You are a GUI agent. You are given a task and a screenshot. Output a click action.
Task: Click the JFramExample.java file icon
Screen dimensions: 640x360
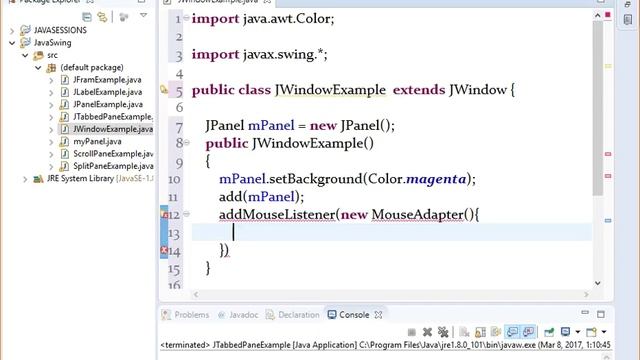[x=64, y=80]
